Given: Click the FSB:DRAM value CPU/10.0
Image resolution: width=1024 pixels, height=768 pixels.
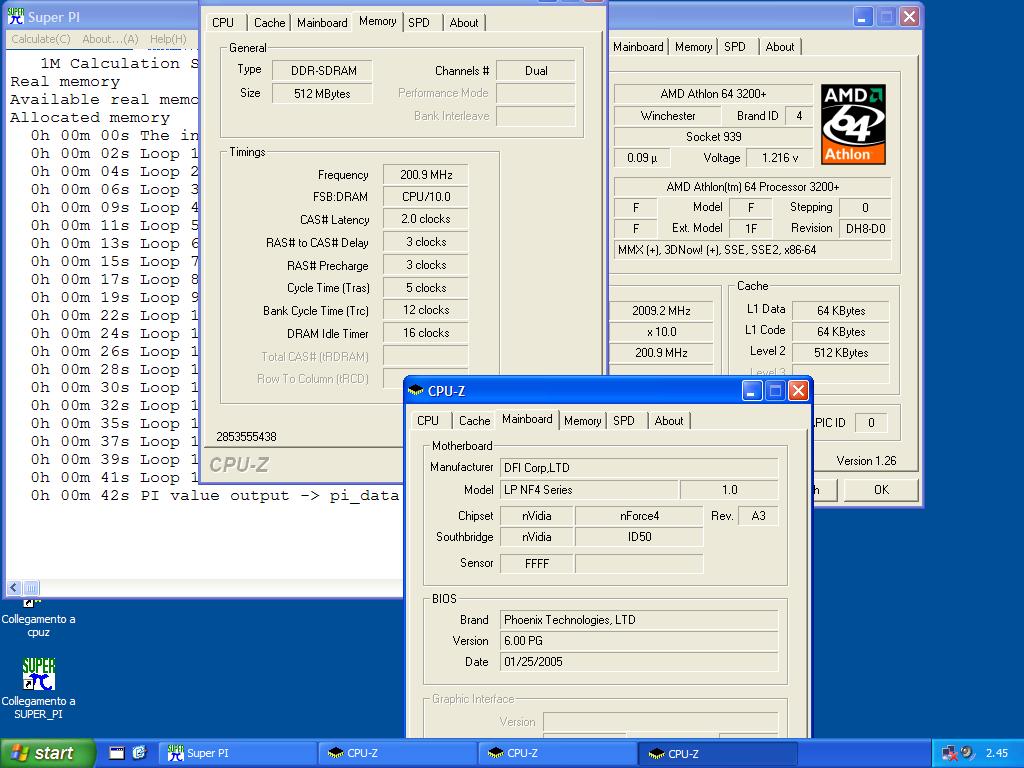Looking at the screenshot, I should click(x=426, y=197).
